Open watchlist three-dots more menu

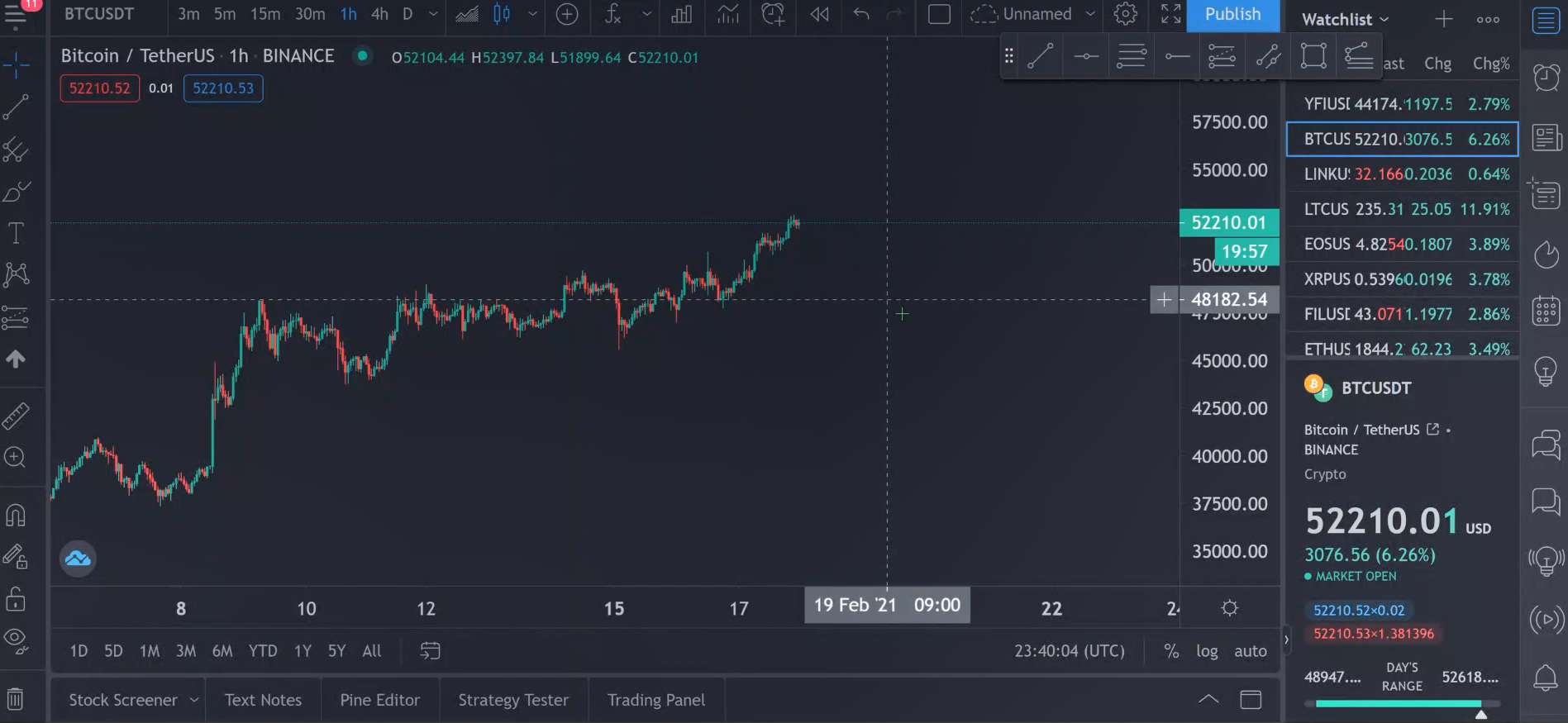tap(1488, 19)
